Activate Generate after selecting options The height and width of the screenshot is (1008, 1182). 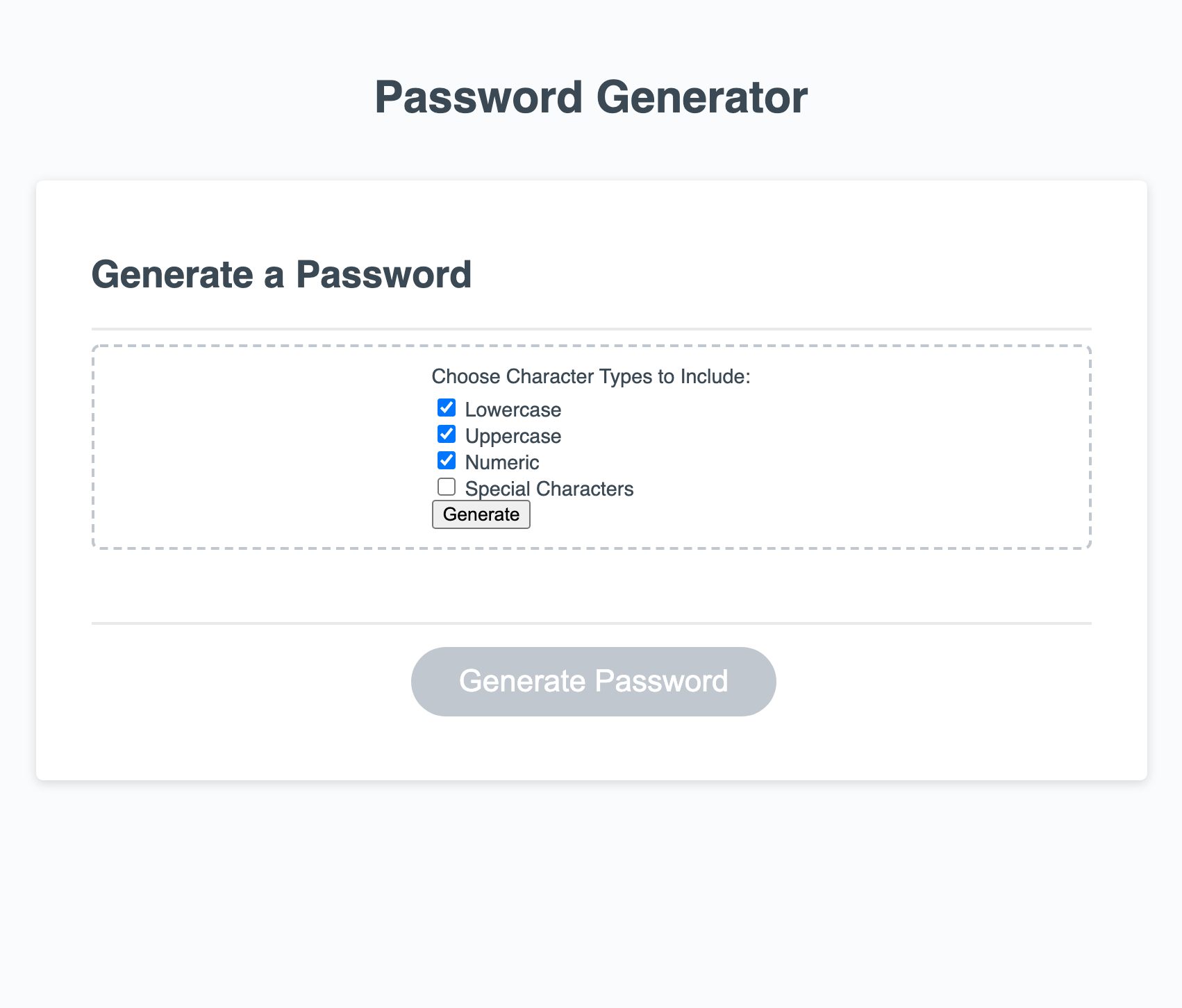point(481,514)
